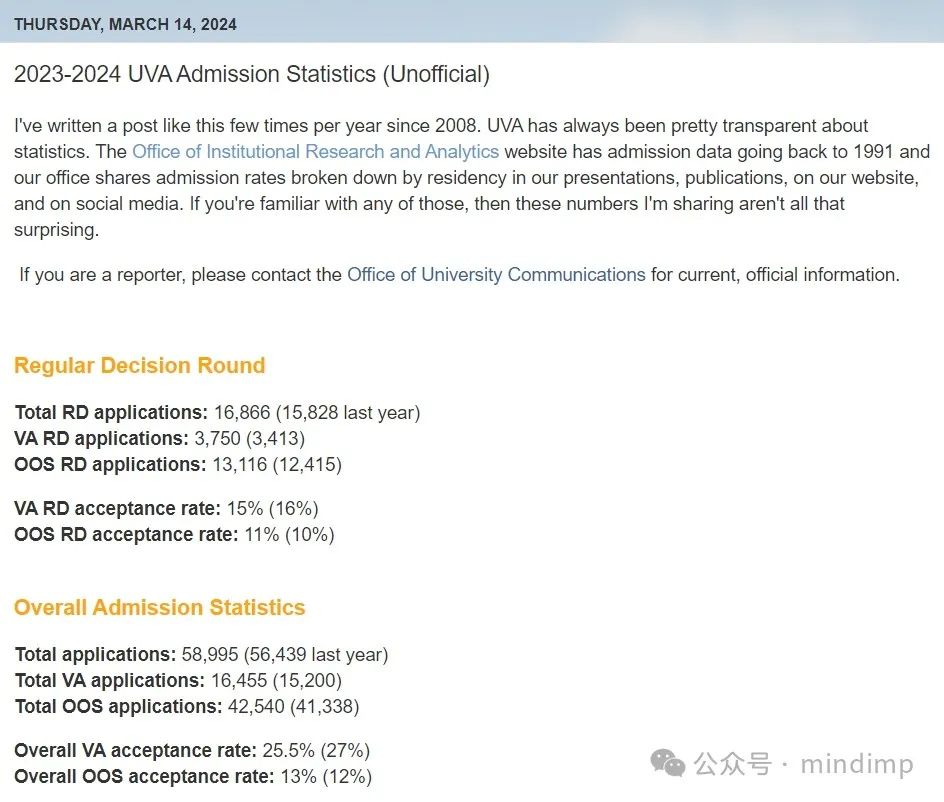Click the Thursday, March 14, 2024 date header

tap(125, 24)
